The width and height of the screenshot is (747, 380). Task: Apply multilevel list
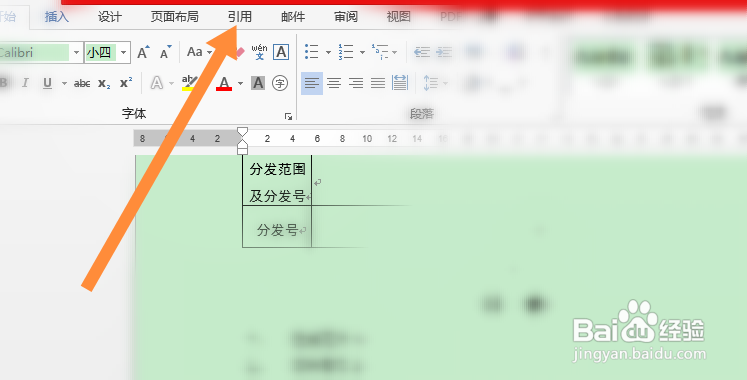[380, 52]
